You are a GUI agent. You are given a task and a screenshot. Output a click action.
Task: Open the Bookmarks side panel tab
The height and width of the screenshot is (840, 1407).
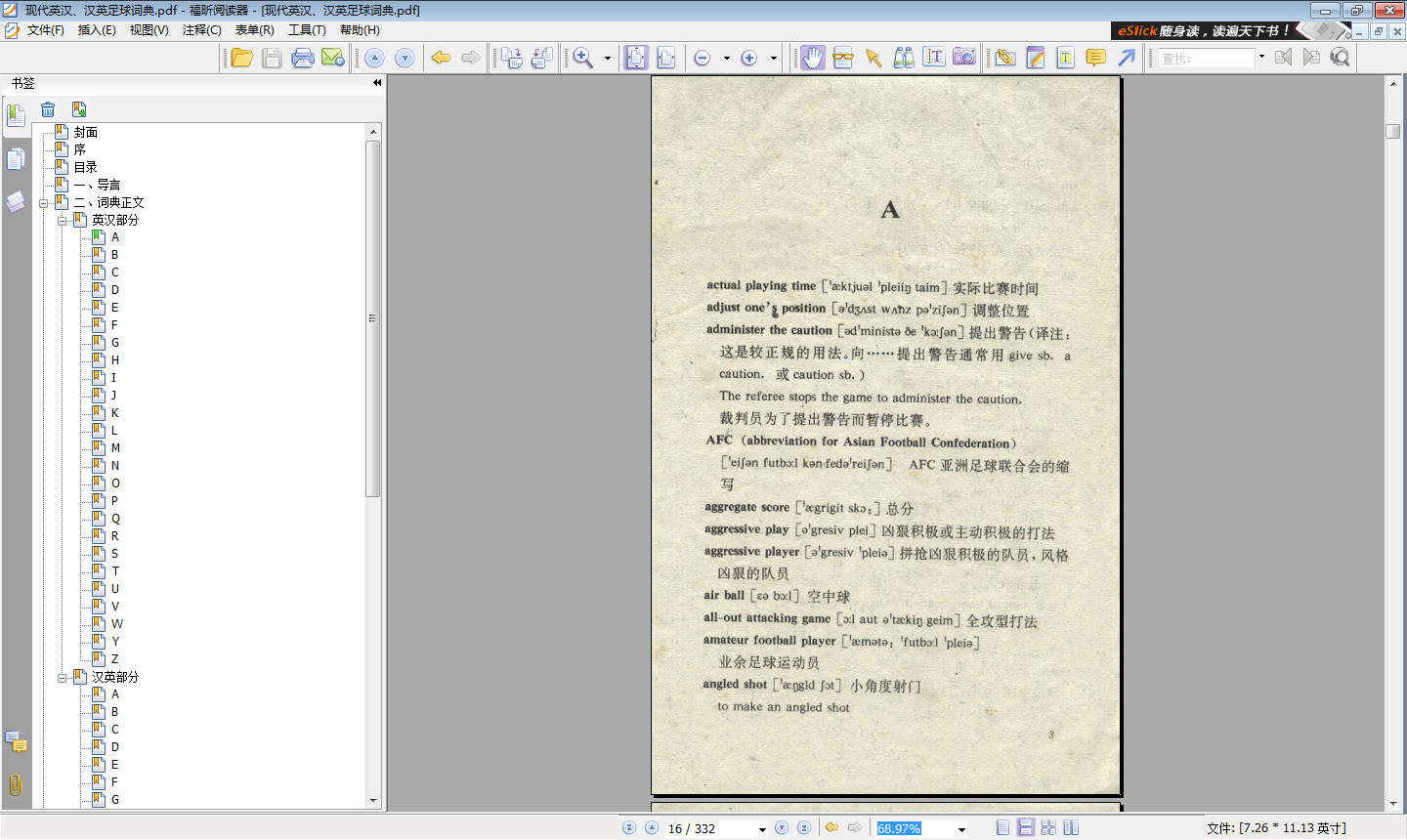pos(16,116)
